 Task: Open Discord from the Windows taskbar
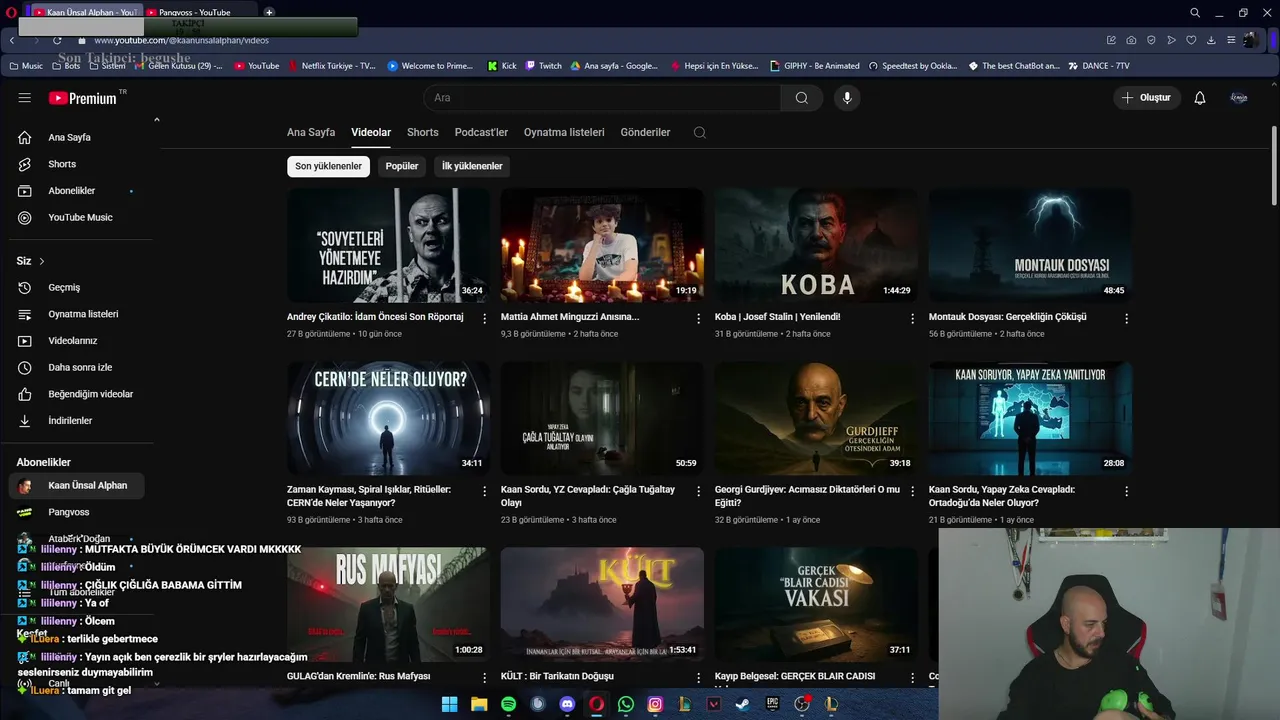(x=567, y=704)
